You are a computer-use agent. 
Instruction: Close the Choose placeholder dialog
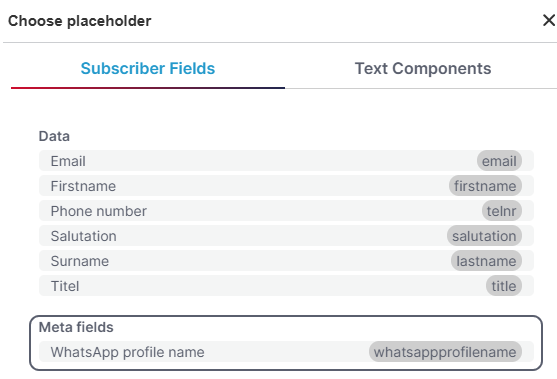[549, 20]
